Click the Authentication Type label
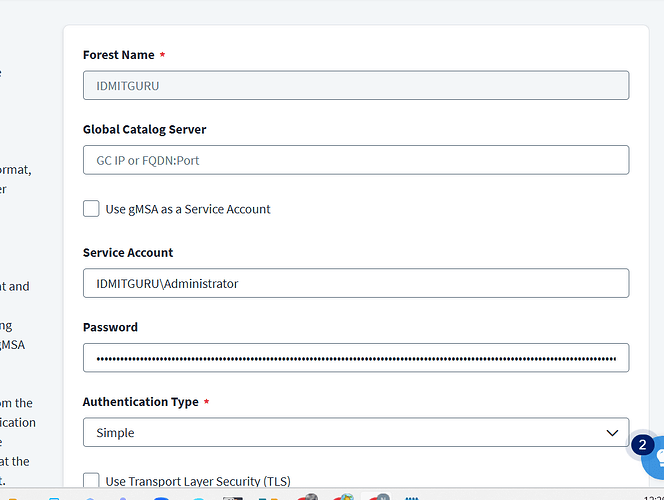Image resolution: width=664 pixels, height=500 pixels. tap(140, 401)
